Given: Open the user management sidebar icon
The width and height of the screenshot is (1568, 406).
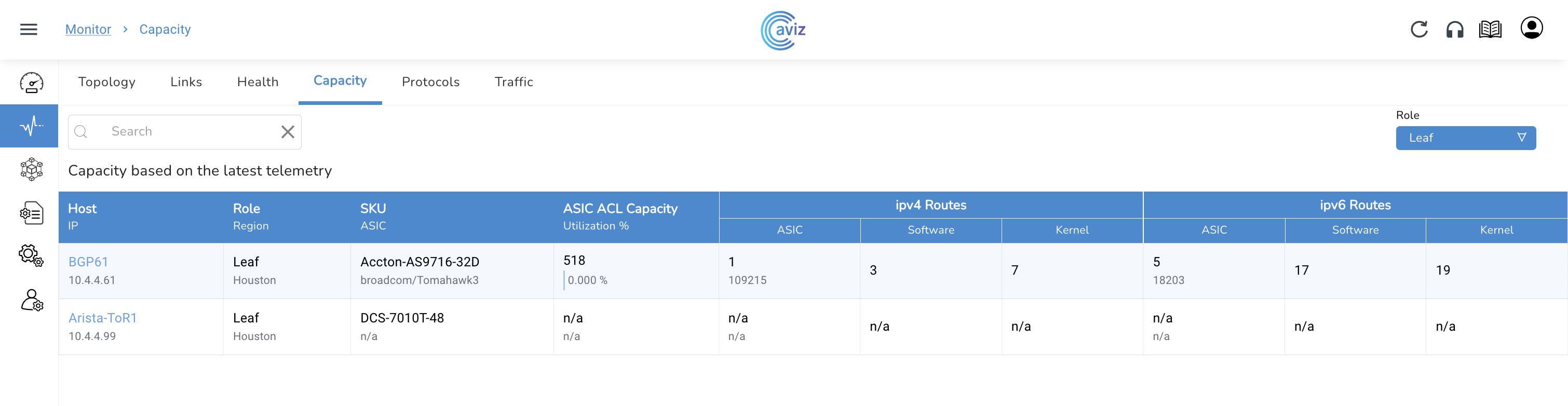Looking at the screenshot, I should click(31, 300).
